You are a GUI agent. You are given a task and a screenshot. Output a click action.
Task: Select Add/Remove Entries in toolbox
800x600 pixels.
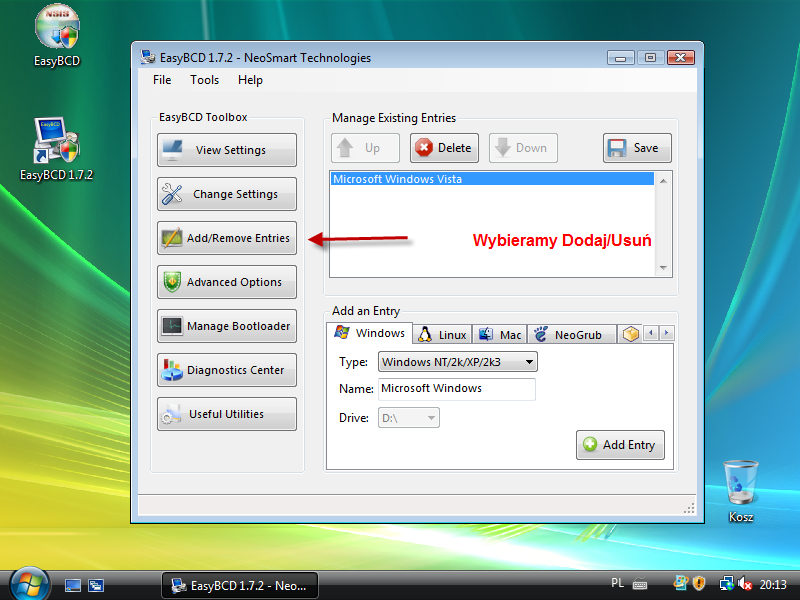227,238
